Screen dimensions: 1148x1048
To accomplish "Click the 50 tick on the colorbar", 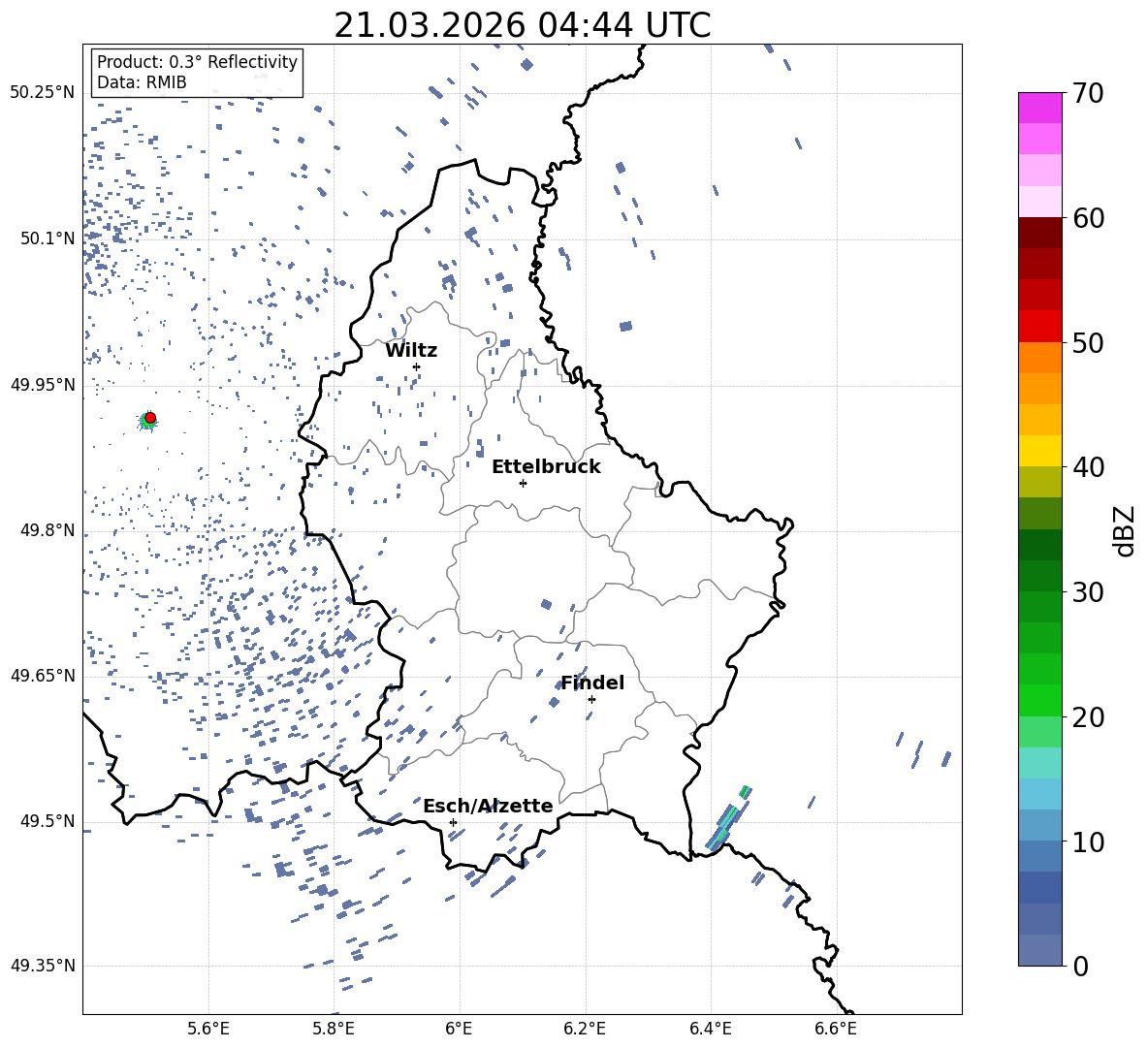I will point(1088,342).
